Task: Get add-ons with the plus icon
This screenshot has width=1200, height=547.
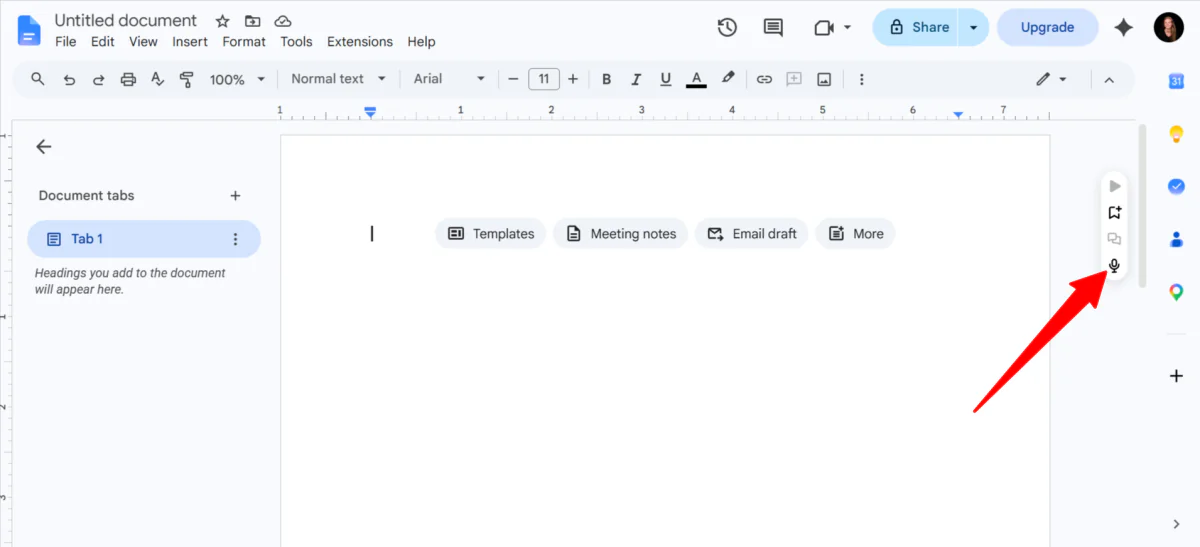Action: (x=1176, y=376)
